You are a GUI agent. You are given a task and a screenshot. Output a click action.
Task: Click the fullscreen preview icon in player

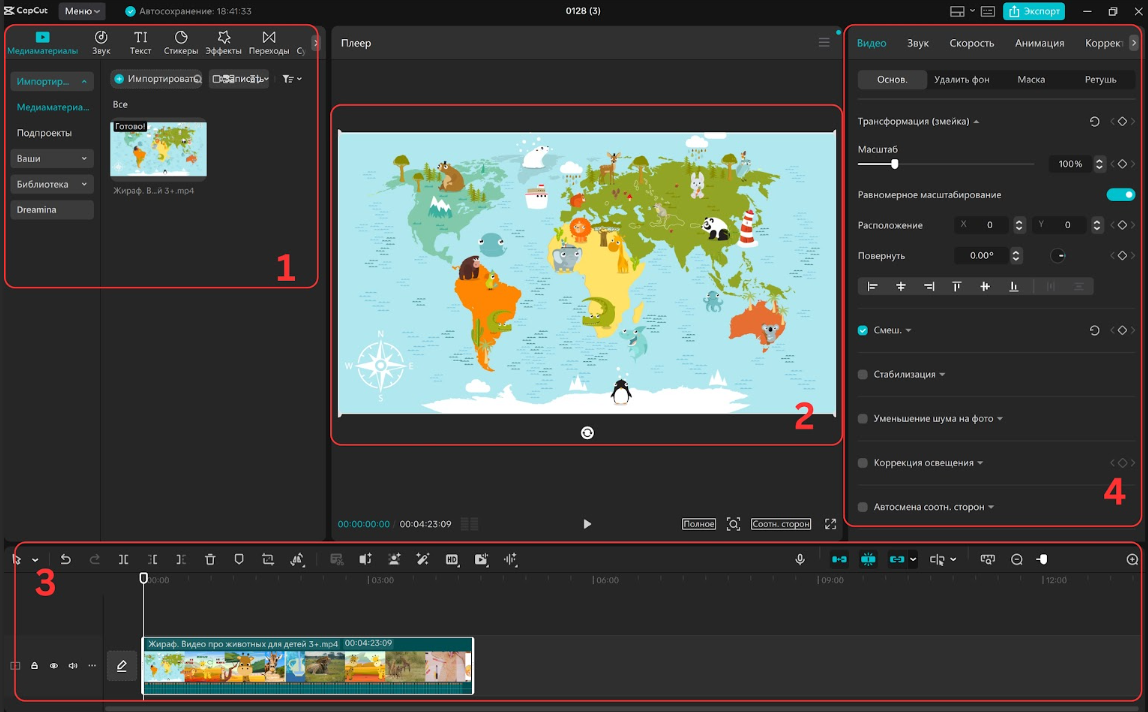830,524
